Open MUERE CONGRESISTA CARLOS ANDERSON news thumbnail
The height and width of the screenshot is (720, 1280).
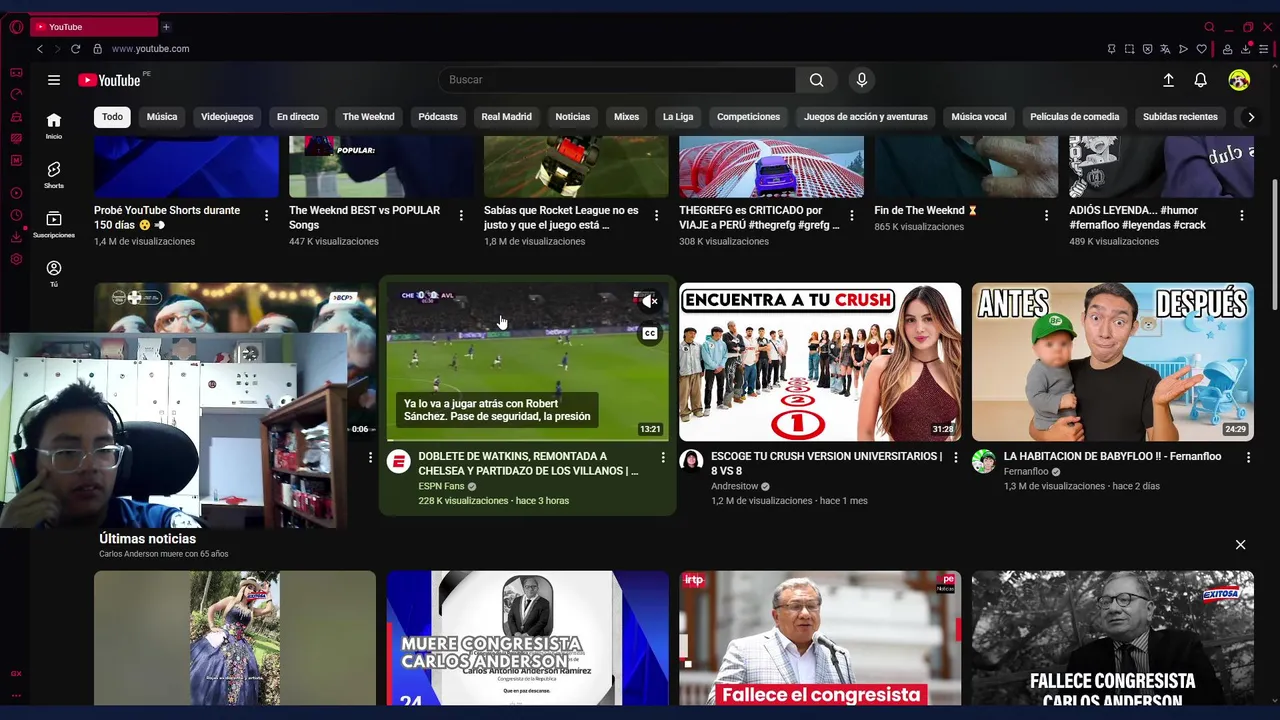tap(528, 638)
